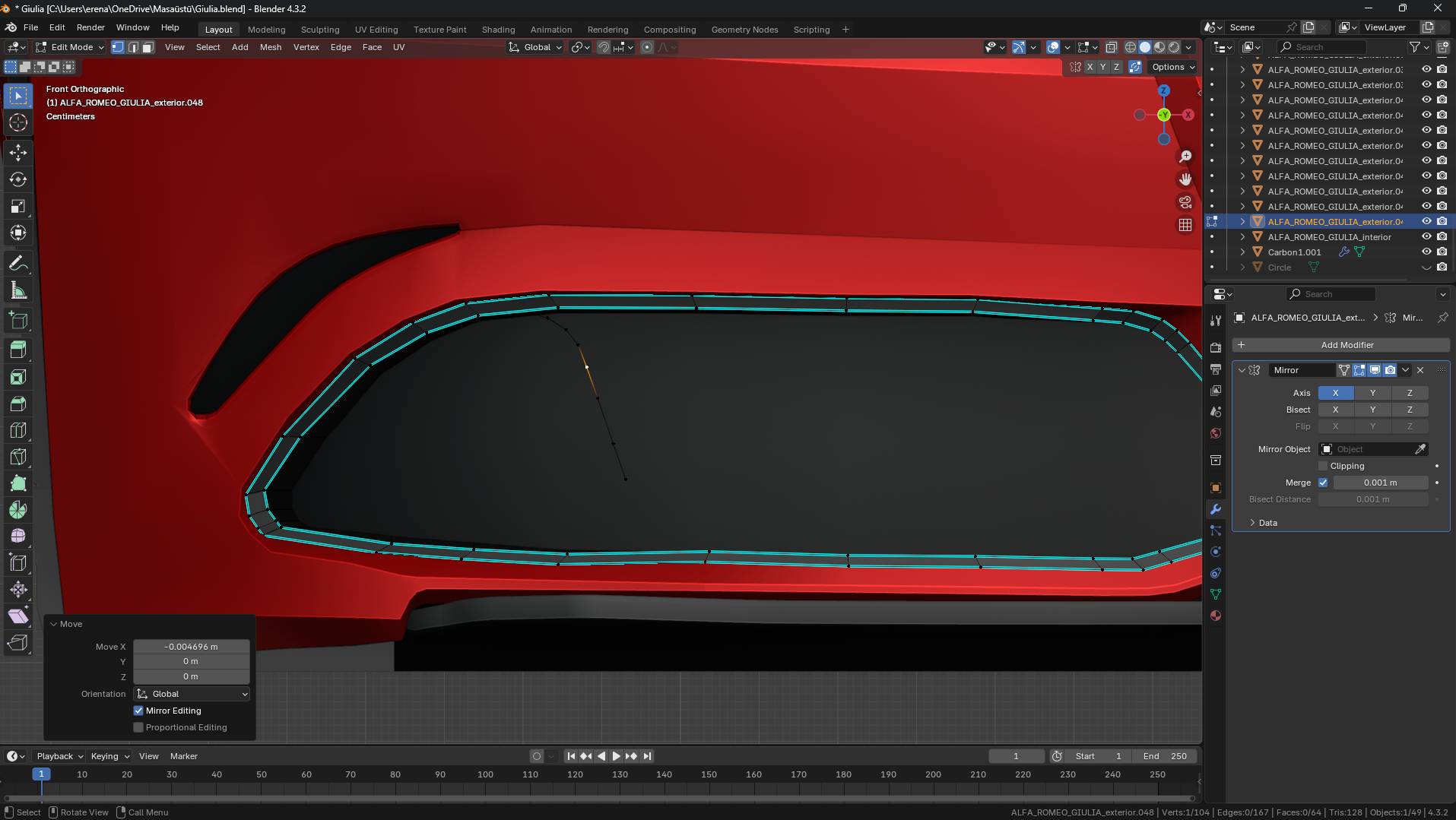Open the Global transform orientation dropdown in header
The image size is (1456, 820).
(535, 47)
